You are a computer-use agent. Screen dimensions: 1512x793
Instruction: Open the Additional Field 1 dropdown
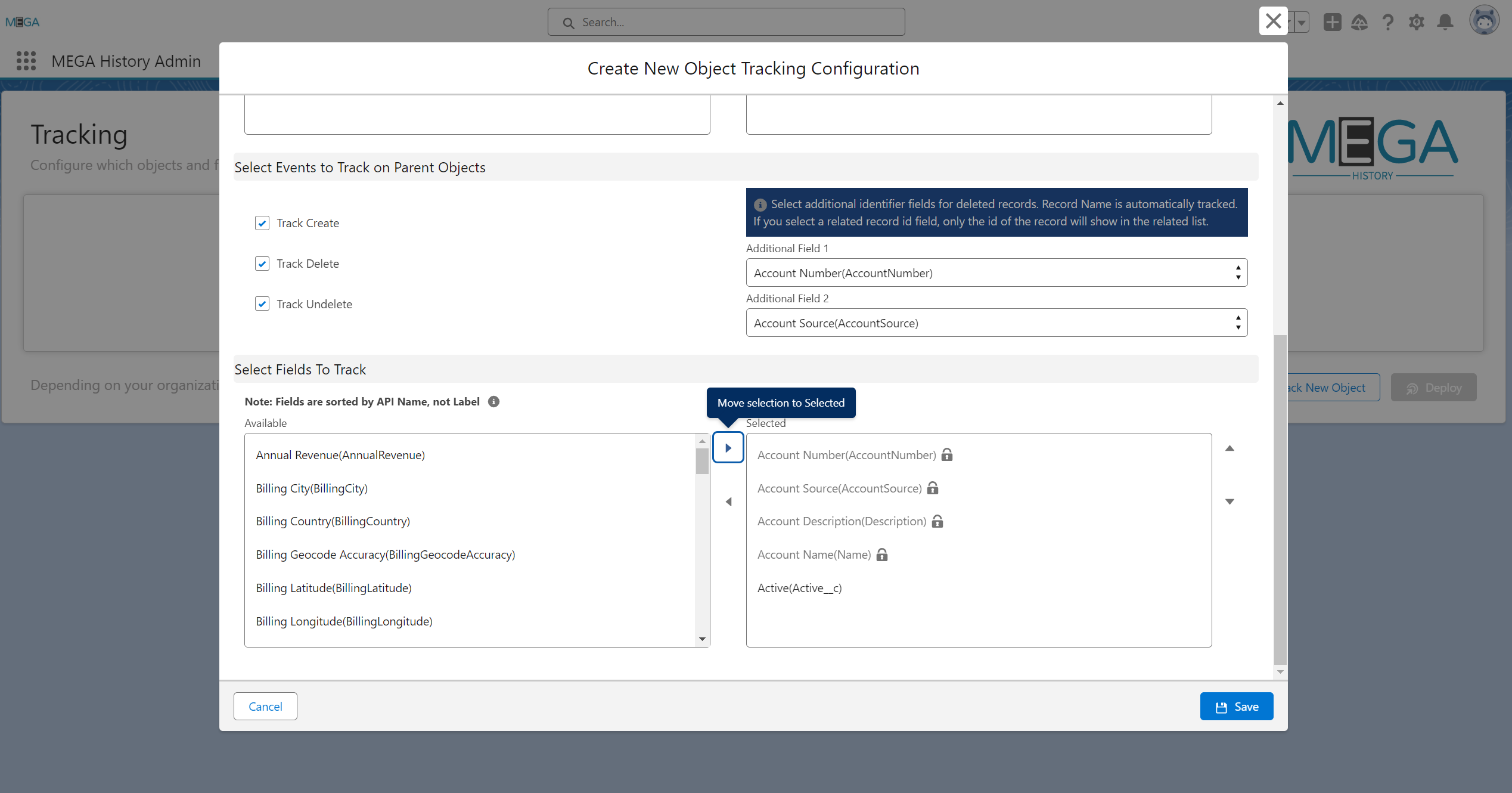996,273
